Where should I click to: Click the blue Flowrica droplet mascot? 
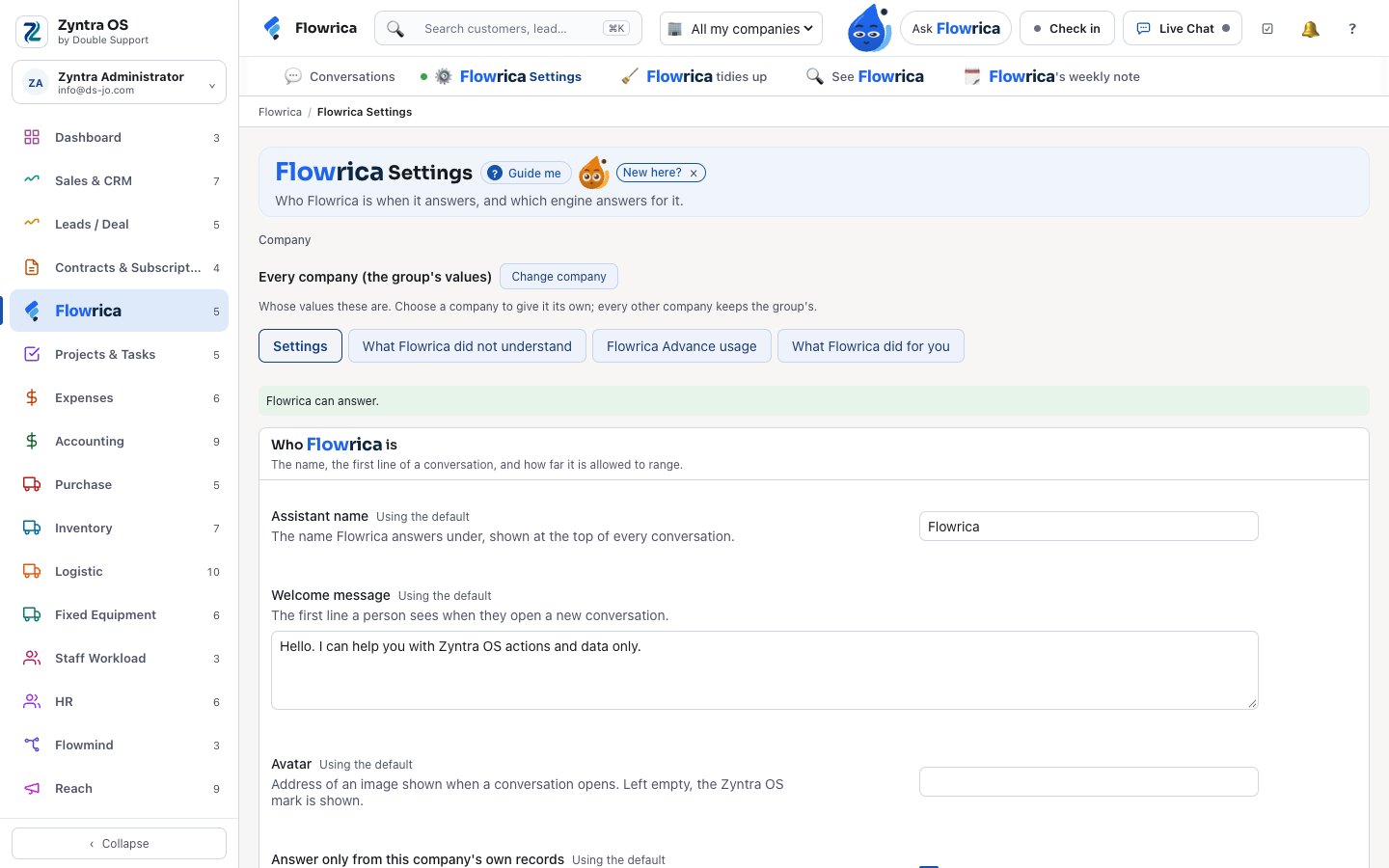[868, 28]
